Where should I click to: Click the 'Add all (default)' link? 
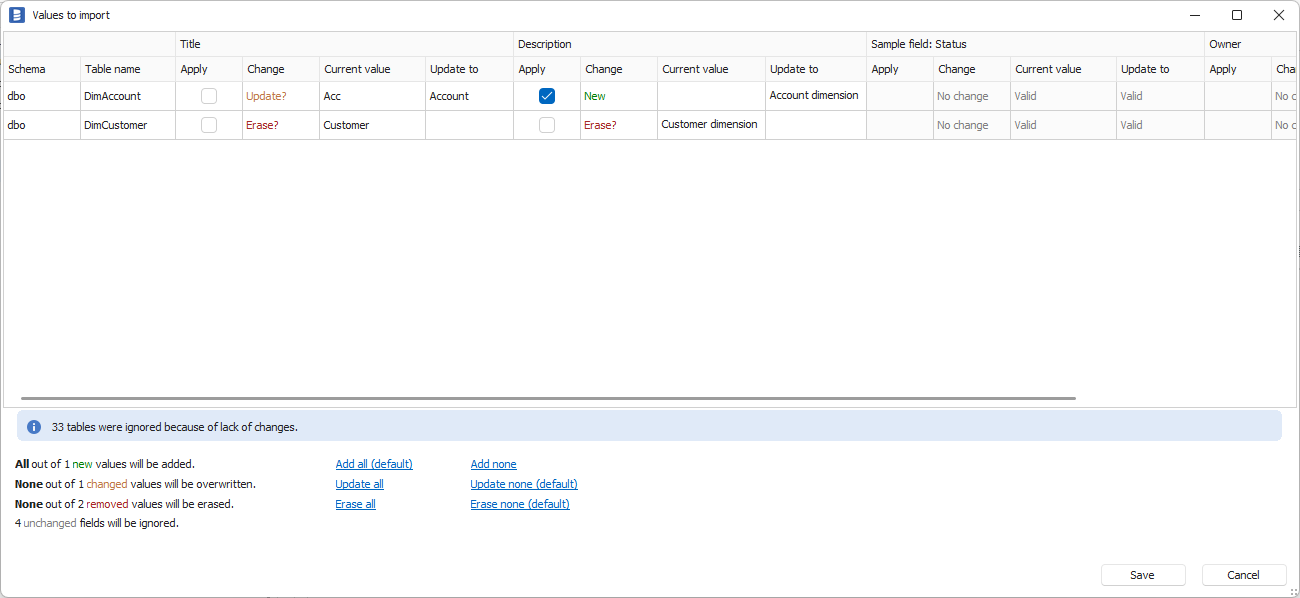pos(374,464)
